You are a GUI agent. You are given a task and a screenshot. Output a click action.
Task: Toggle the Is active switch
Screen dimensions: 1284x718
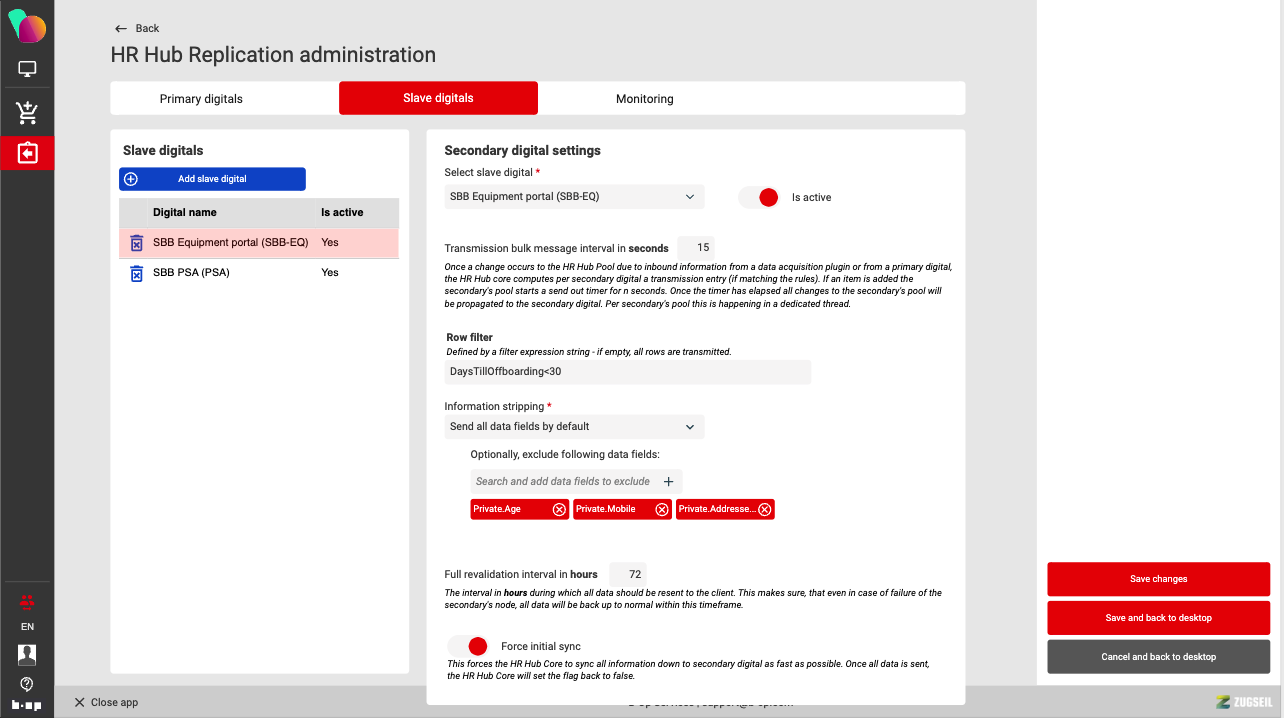[759, 197]
